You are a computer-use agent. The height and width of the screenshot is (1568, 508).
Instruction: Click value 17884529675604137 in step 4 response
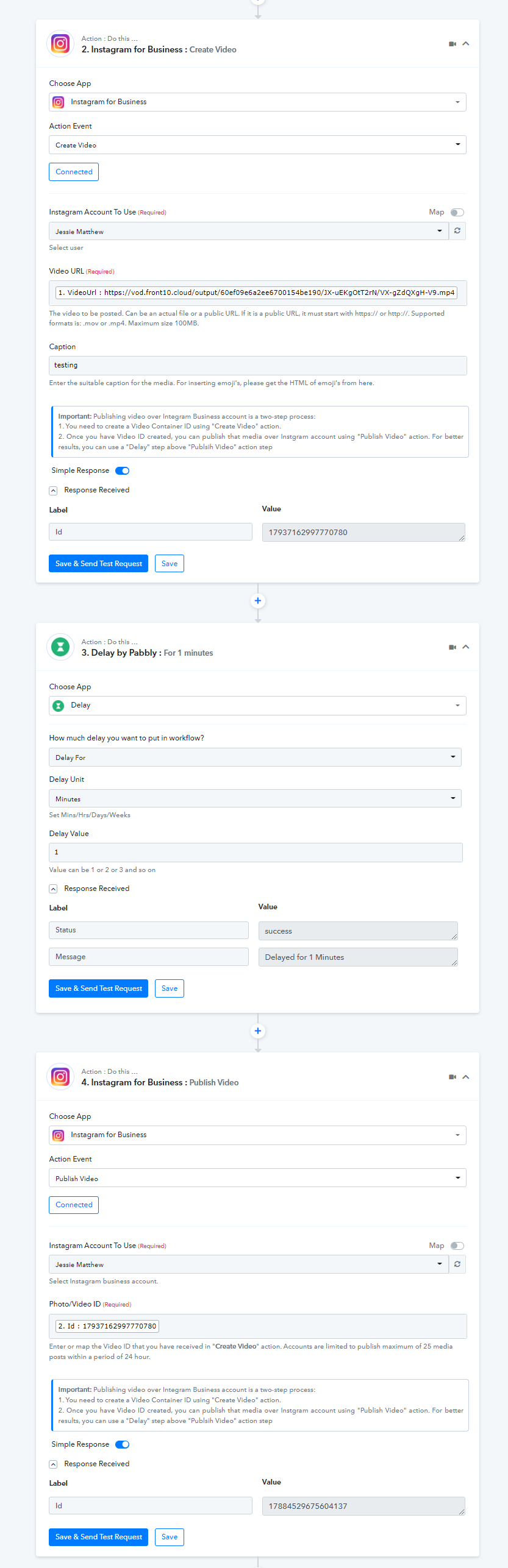(363, 1506)
